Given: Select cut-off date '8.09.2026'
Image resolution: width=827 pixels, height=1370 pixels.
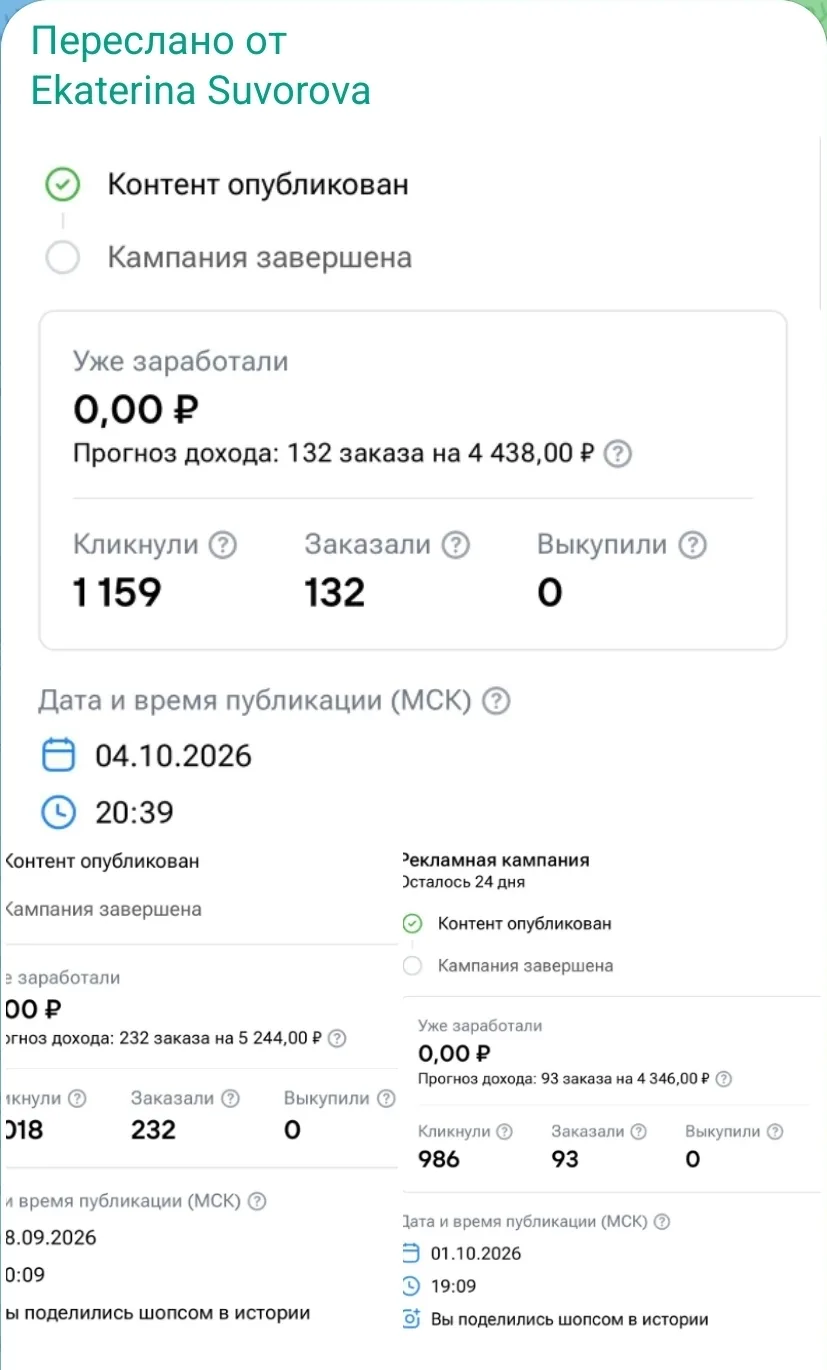Looking at the screenshot, I should [51, 1238].
